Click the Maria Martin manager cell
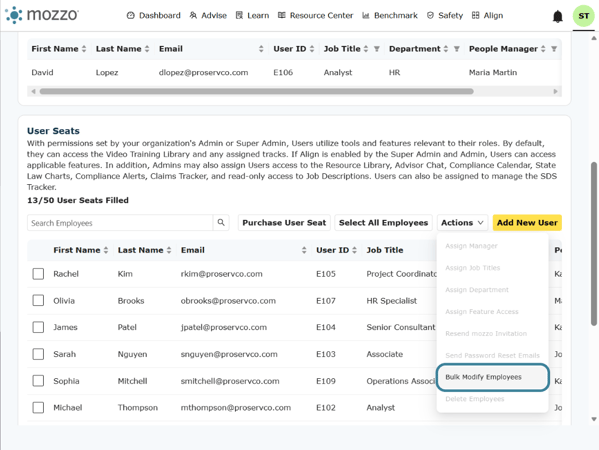 (493, 73)
